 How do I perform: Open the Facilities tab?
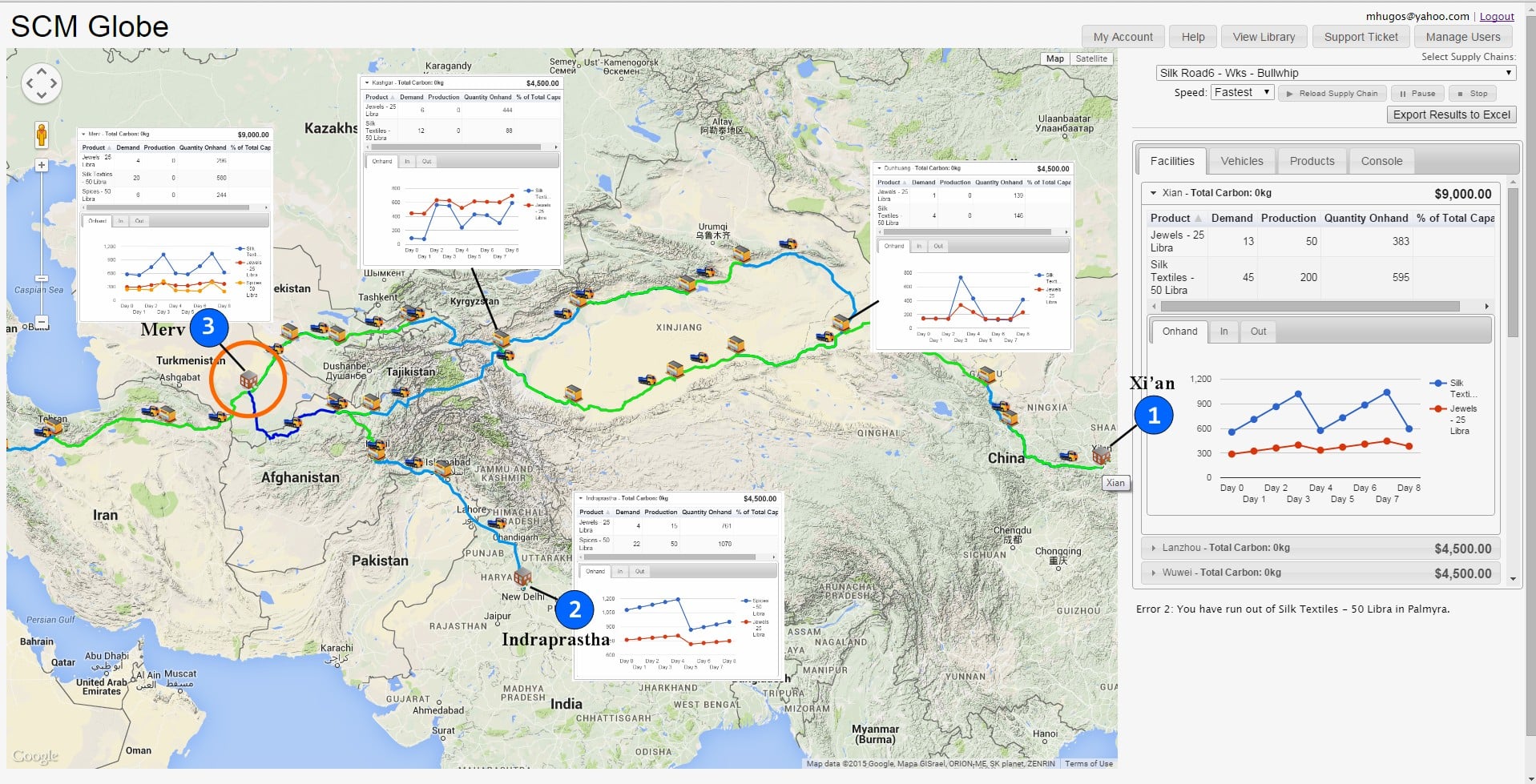click(1172, 161)
